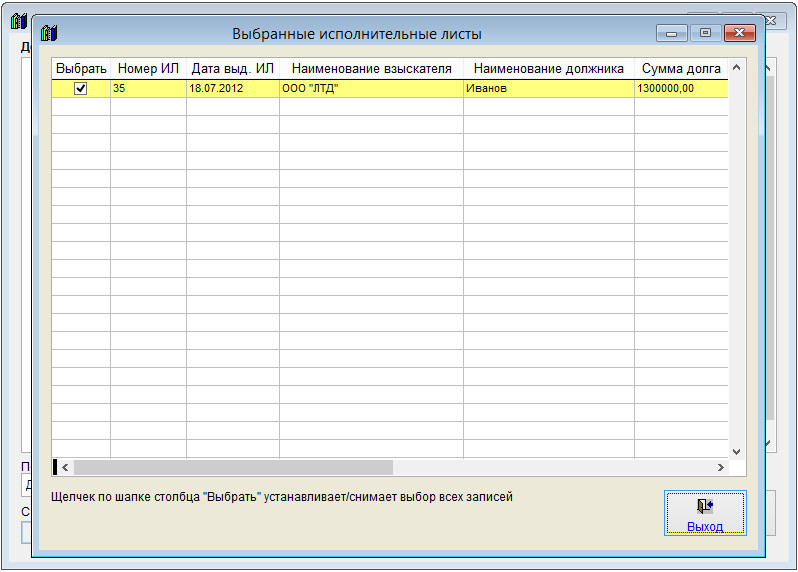This screenshot has width=798, height=572.
Task: Select the date cell 18.07.2012
Action: pyautogui.click(x=233, y=89)
